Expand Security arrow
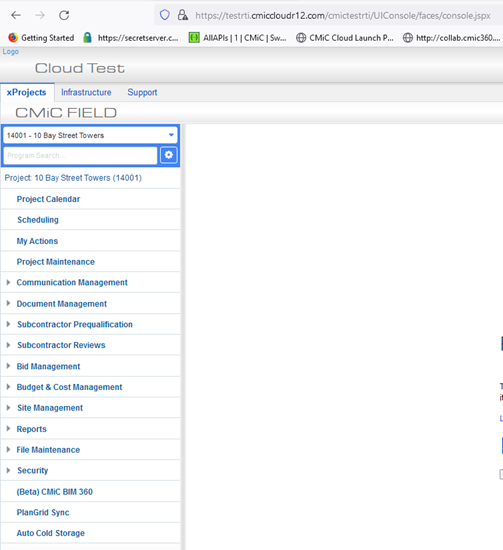 coord(8,470)
